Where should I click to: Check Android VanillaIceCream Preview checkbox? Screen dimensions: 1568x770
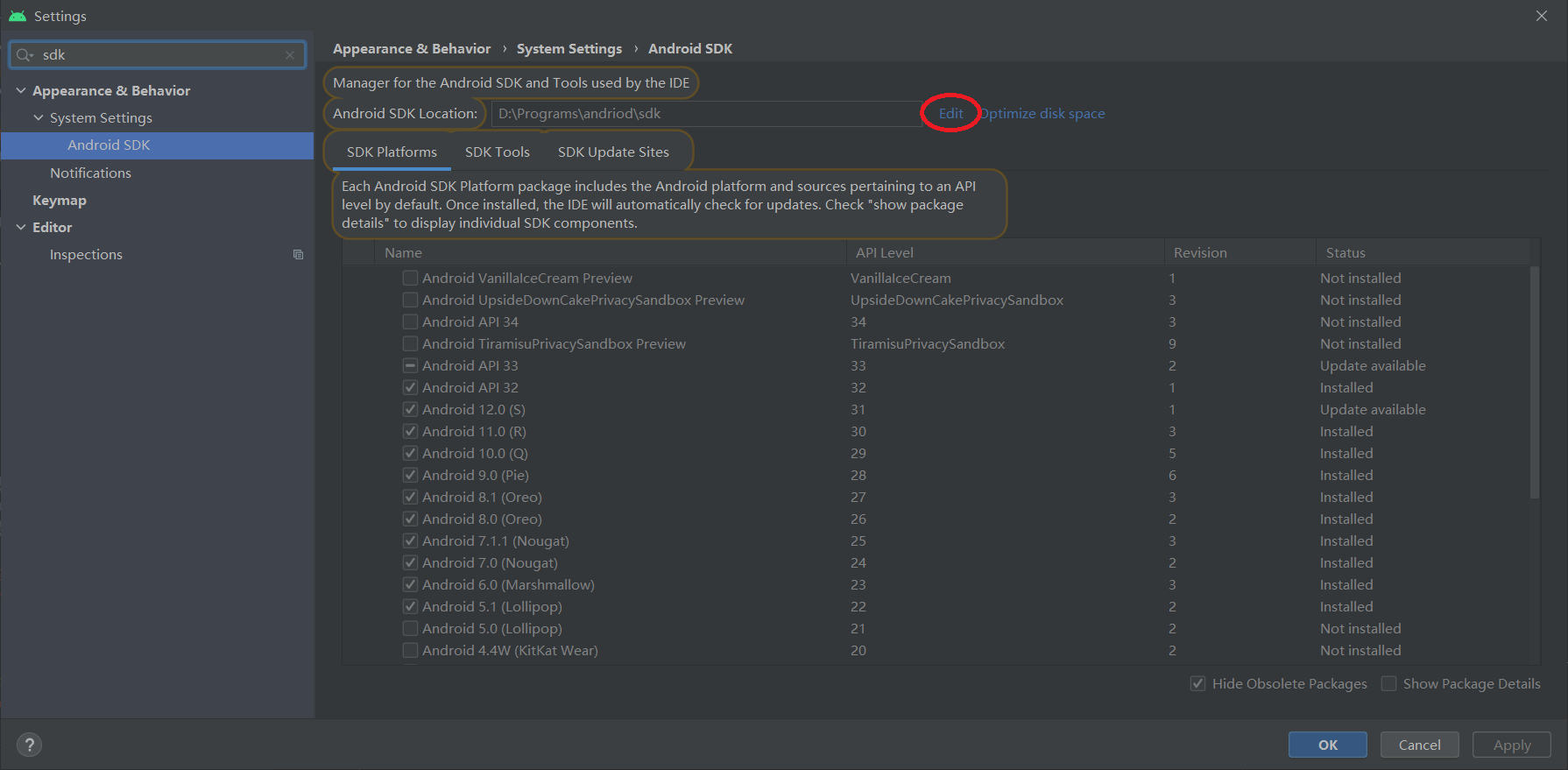[410, 278]
